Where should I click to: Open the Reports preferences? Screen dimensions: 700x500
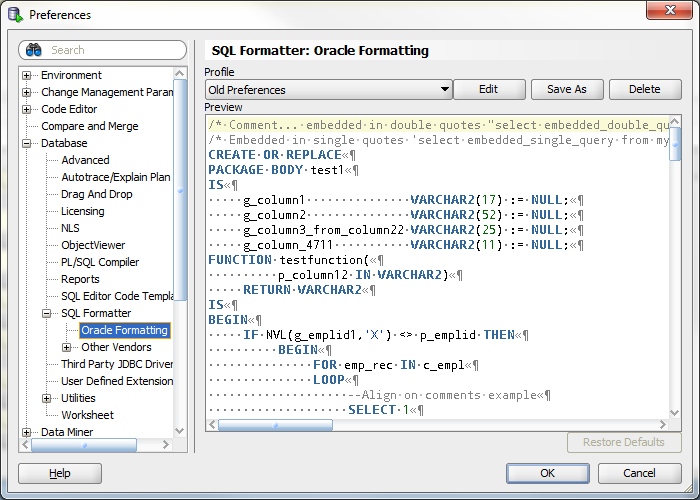(80, 279)
